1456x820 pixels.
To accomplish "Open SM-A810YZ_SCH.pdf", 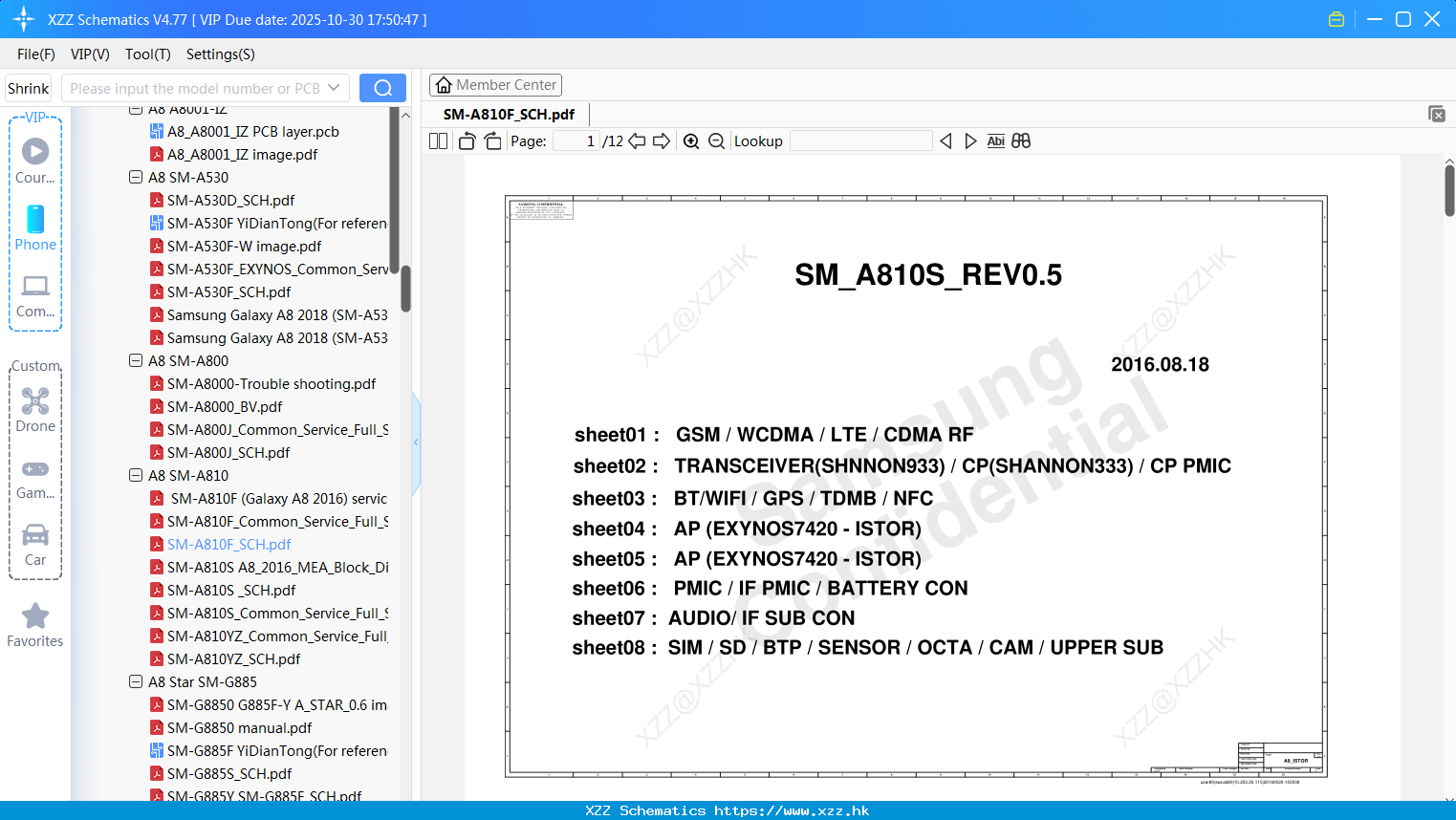I will [x=234, y=658].
